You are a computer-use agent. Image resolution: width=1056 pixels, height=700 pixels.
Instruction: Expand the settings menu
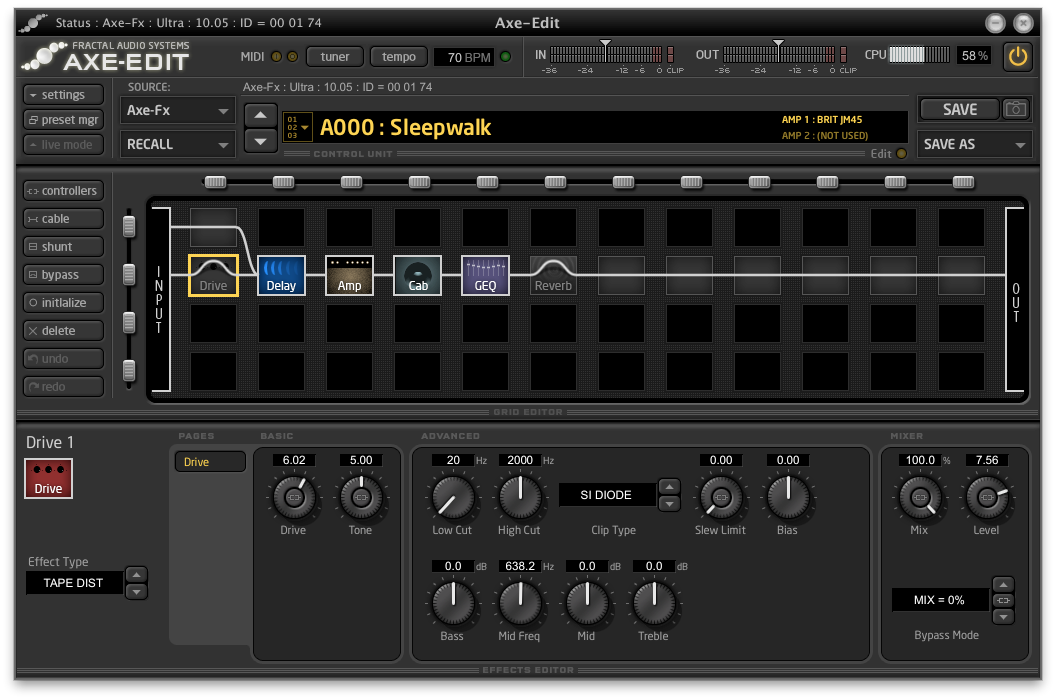63,94
